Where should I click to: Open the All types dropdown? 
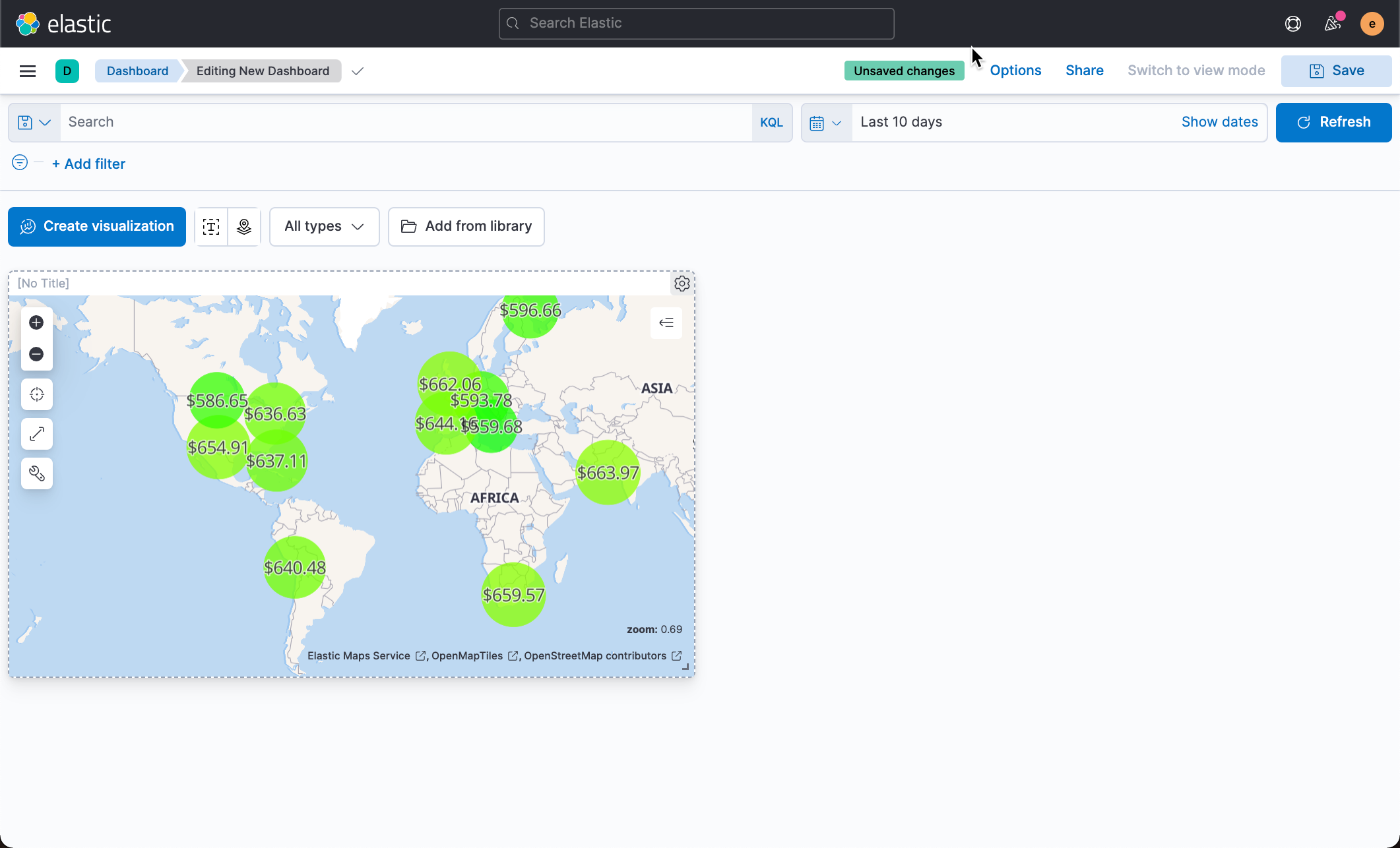click(x=324, y=227)
